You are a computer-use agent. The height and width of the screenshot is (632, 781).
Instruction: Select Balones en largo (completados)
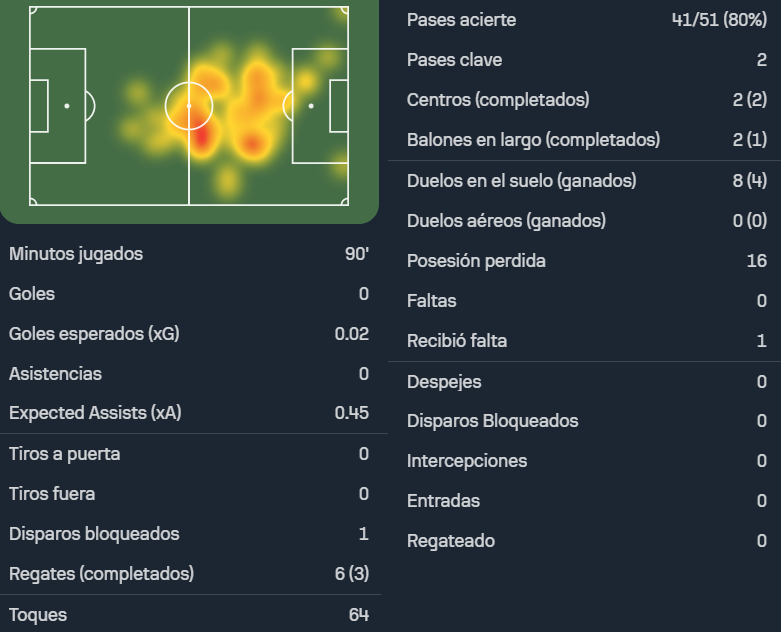click(x=586, y=140)
